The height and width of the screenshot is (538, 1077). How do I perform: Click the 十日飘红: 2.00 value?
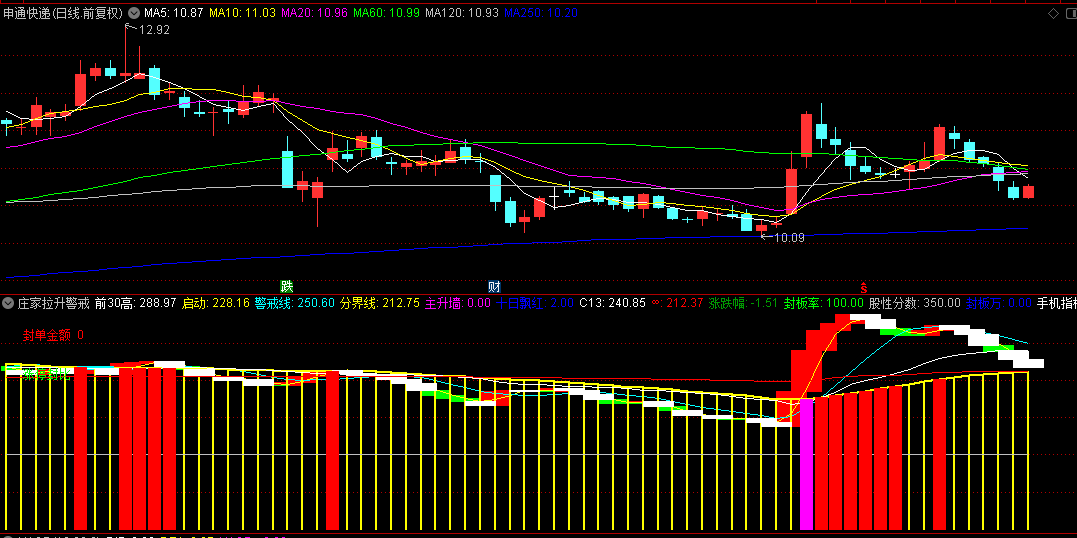pyautogui.click(x=534, y=302)
